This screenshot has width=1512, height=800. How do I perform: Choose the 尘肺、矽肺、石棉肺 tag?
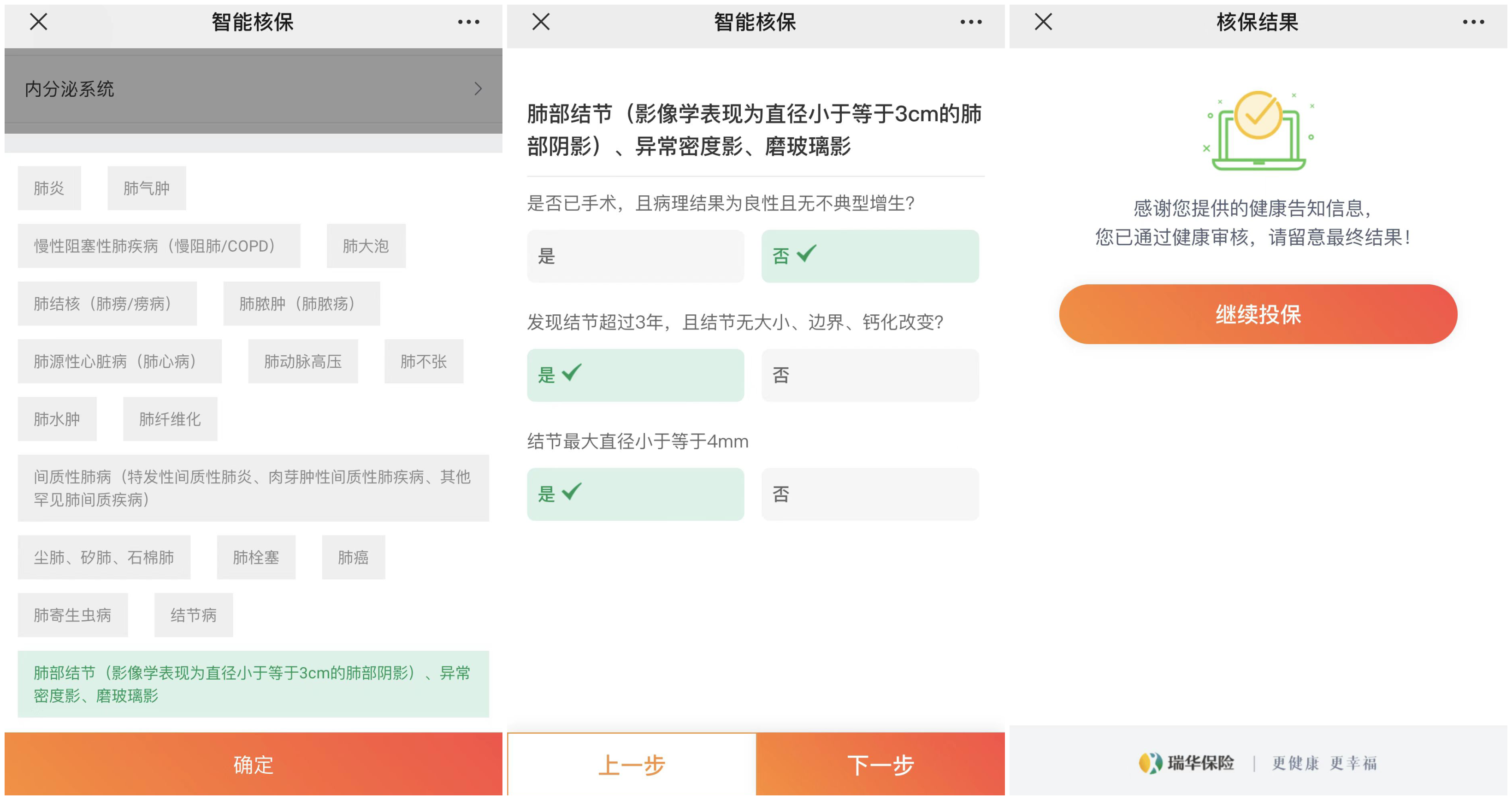[104, 558]
